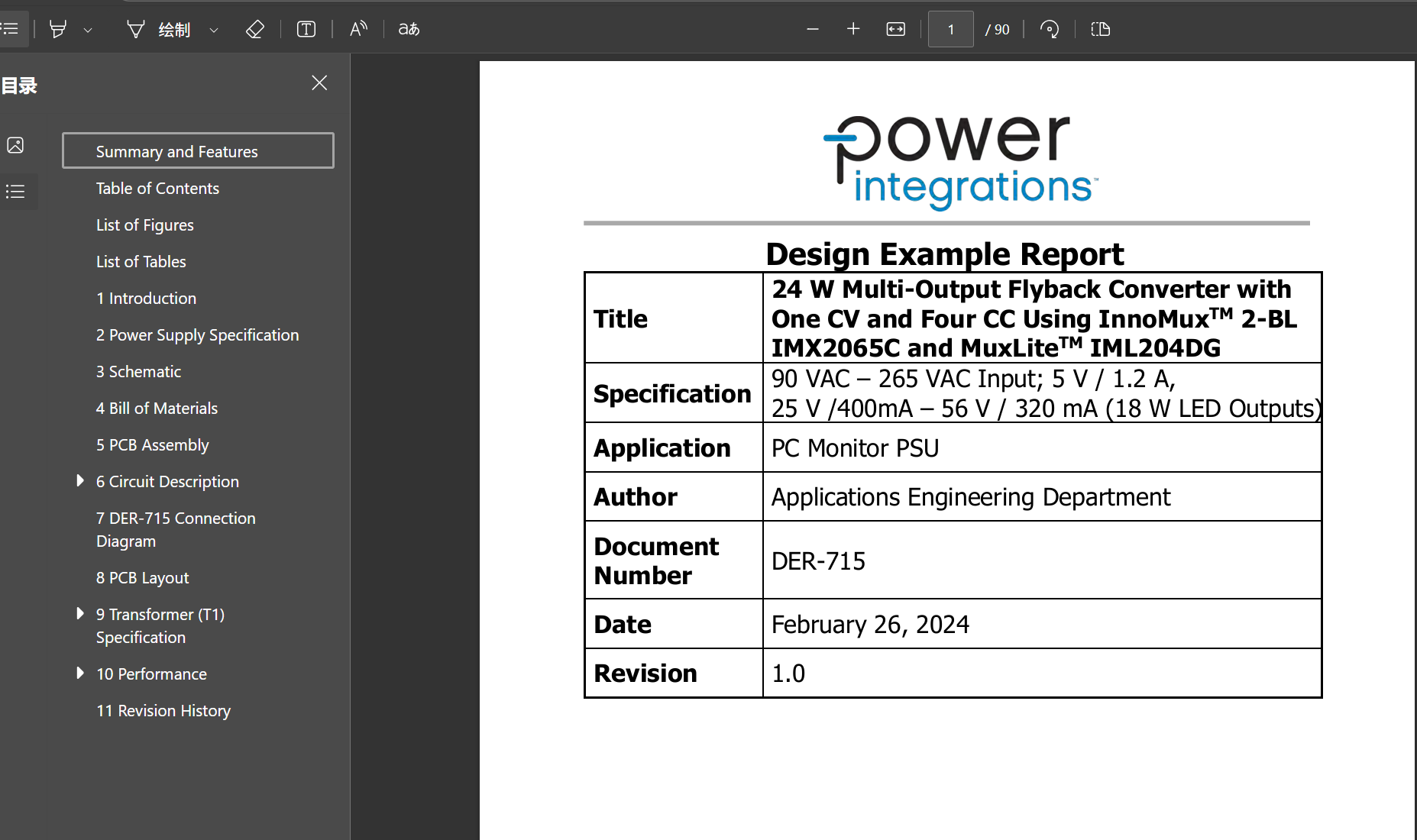Click the Design Example Report heading
The image size is (1417, 840).
tap(945, 254)
